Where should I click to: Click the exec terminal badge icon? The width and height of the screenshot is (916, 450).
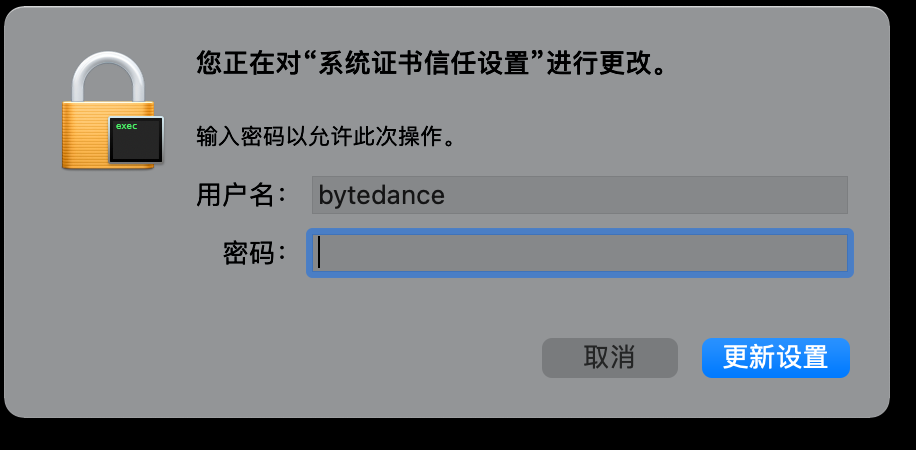coord(136,140)
